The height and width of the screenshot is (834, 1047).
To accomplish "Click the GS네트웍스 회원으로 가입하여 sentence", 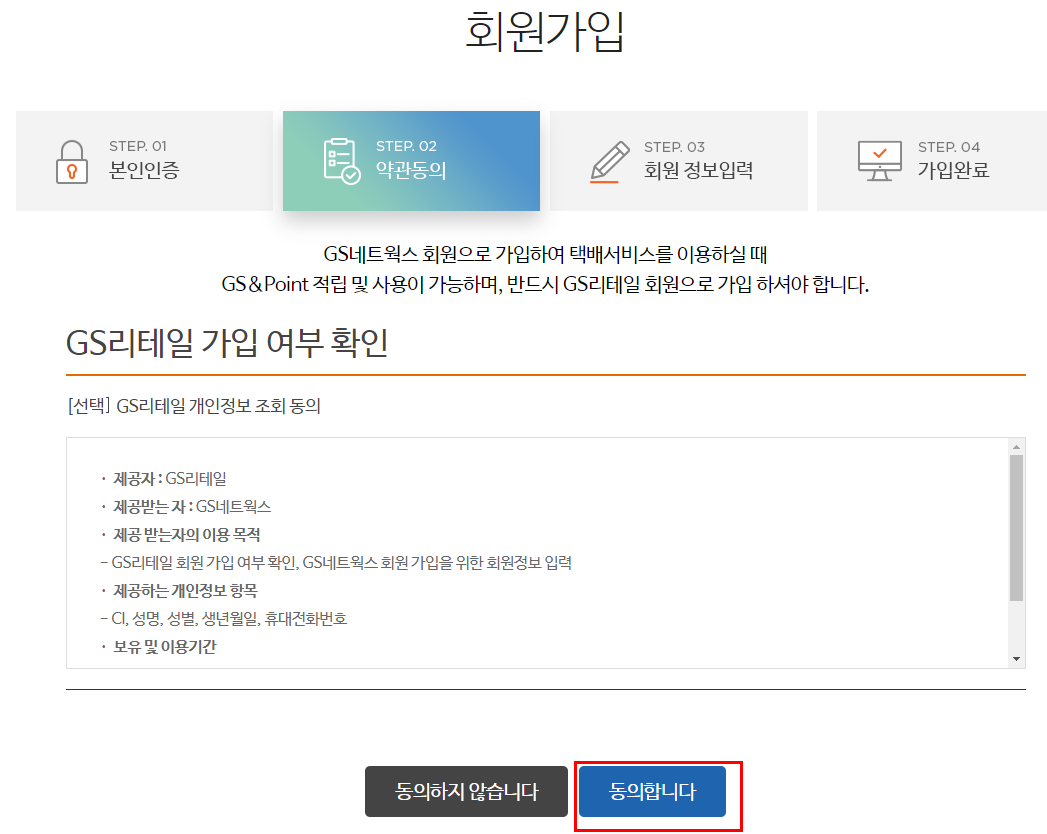I will click(x=545, y=254).
